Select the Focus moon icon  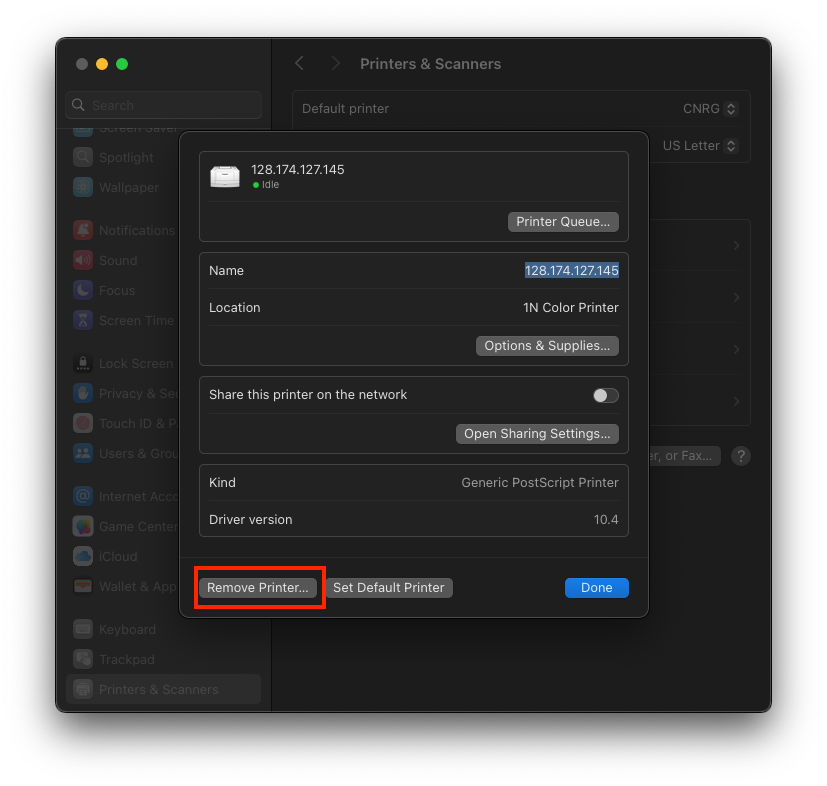[x=84, y=290]
